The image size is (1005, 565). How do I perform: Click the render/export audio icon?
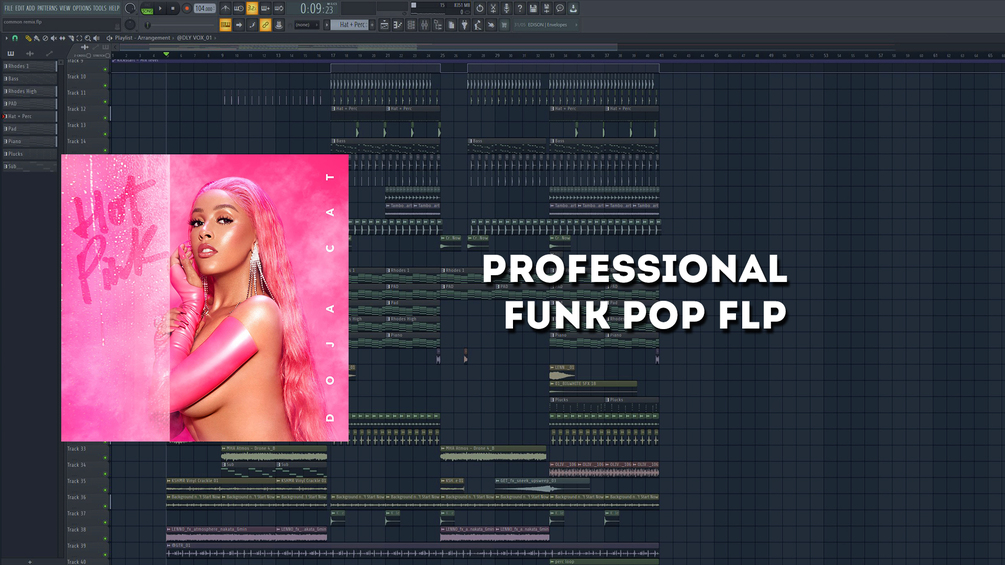pyautogui.click(x=546, y=8)
